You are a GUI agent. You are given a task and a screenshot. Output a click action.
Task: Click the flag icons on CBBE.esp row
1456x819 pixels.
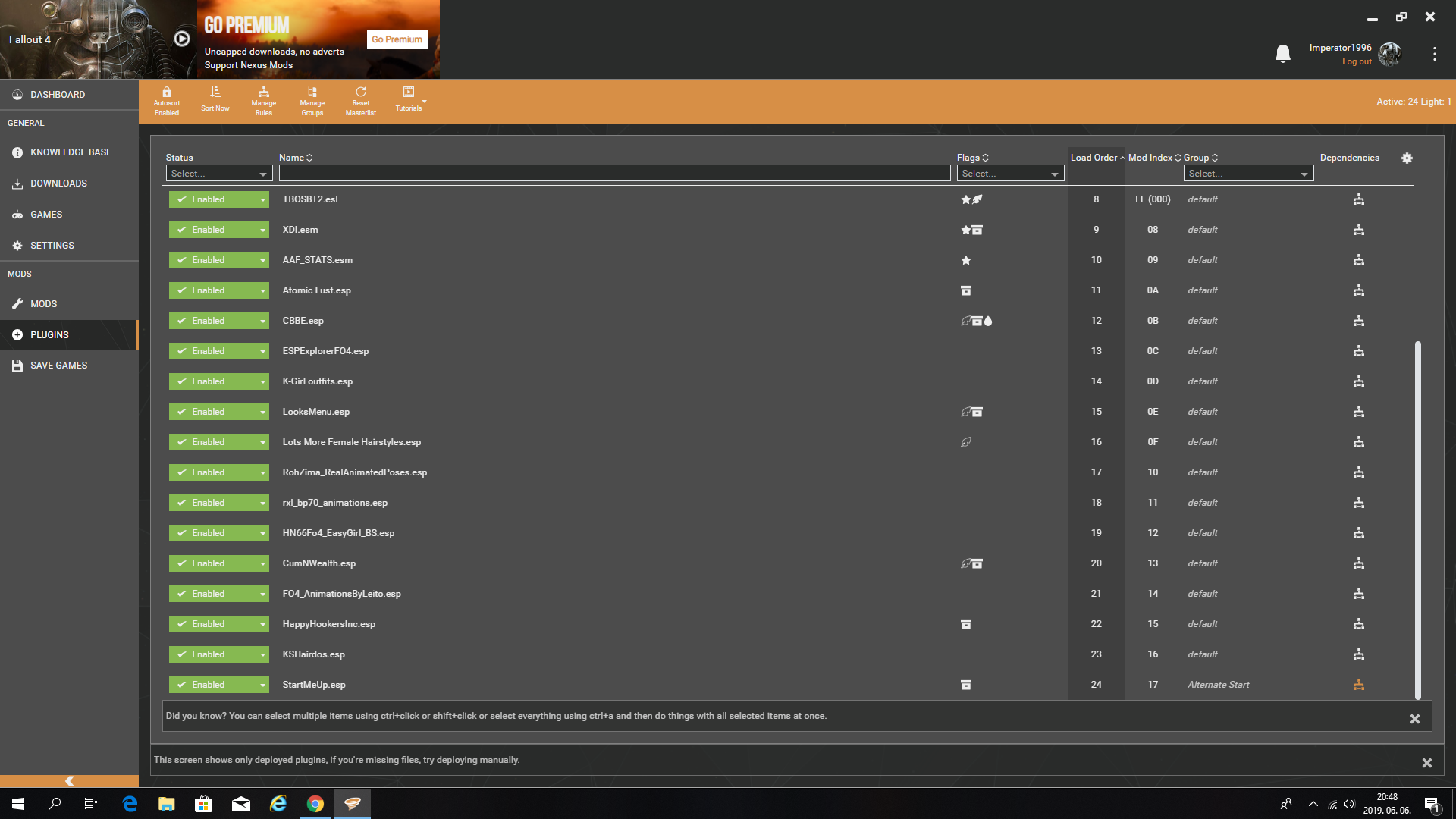click(x=977, y=321)
